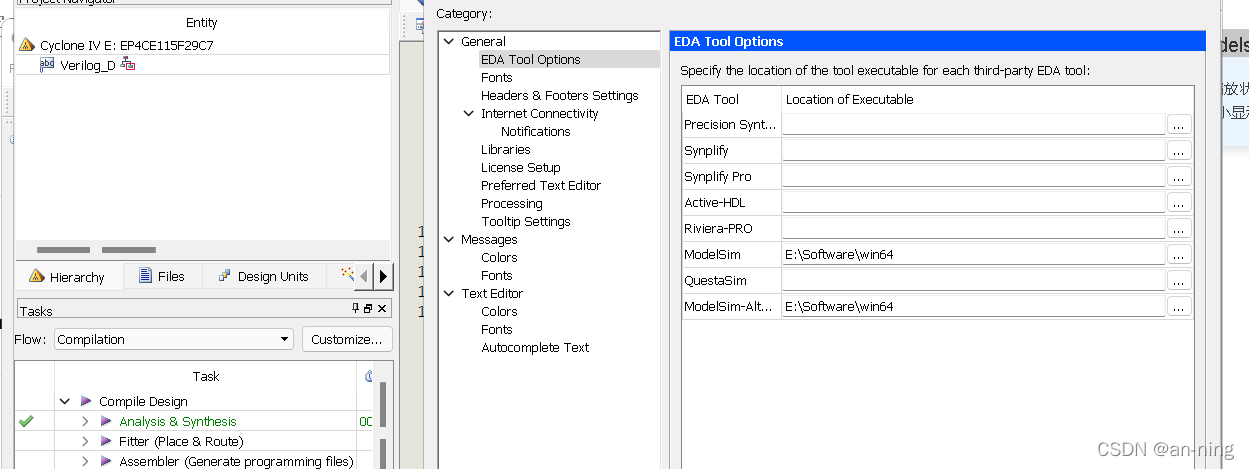The height and width of the screenshot is (469, 1249).
Task: Select Colors under Messages
Action: click(x=499, y=257)
